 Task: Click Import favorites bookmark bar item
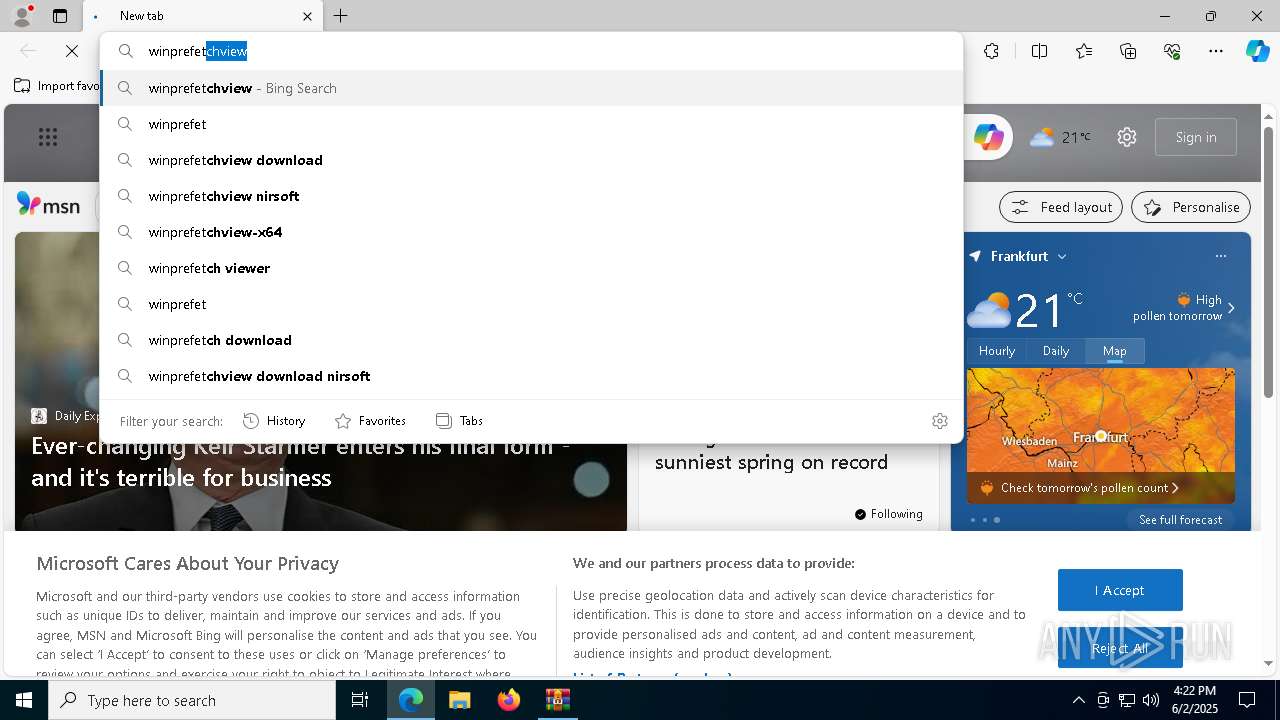point(57,86)
